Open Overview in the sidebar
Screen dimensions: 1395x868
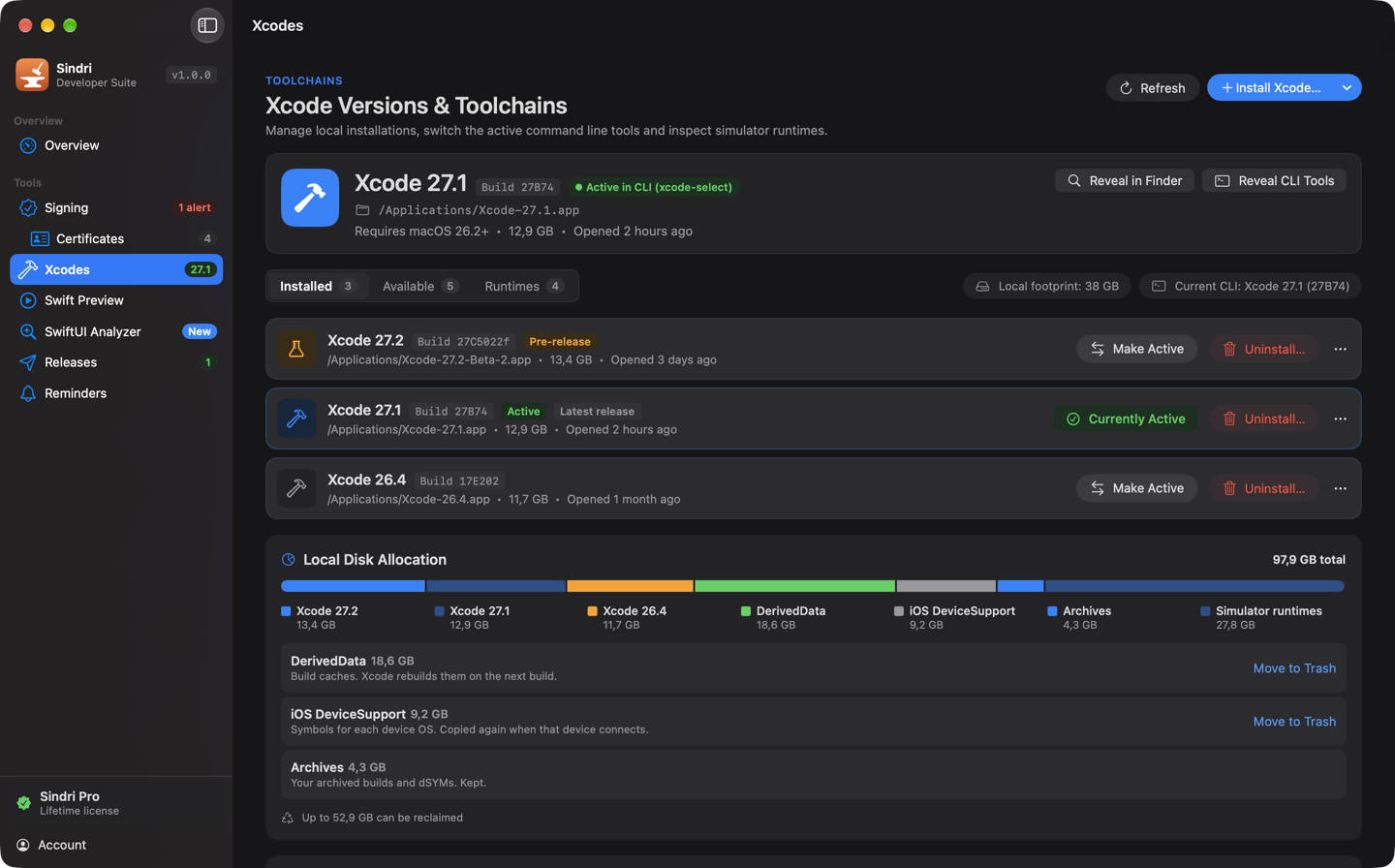[116, 145]
